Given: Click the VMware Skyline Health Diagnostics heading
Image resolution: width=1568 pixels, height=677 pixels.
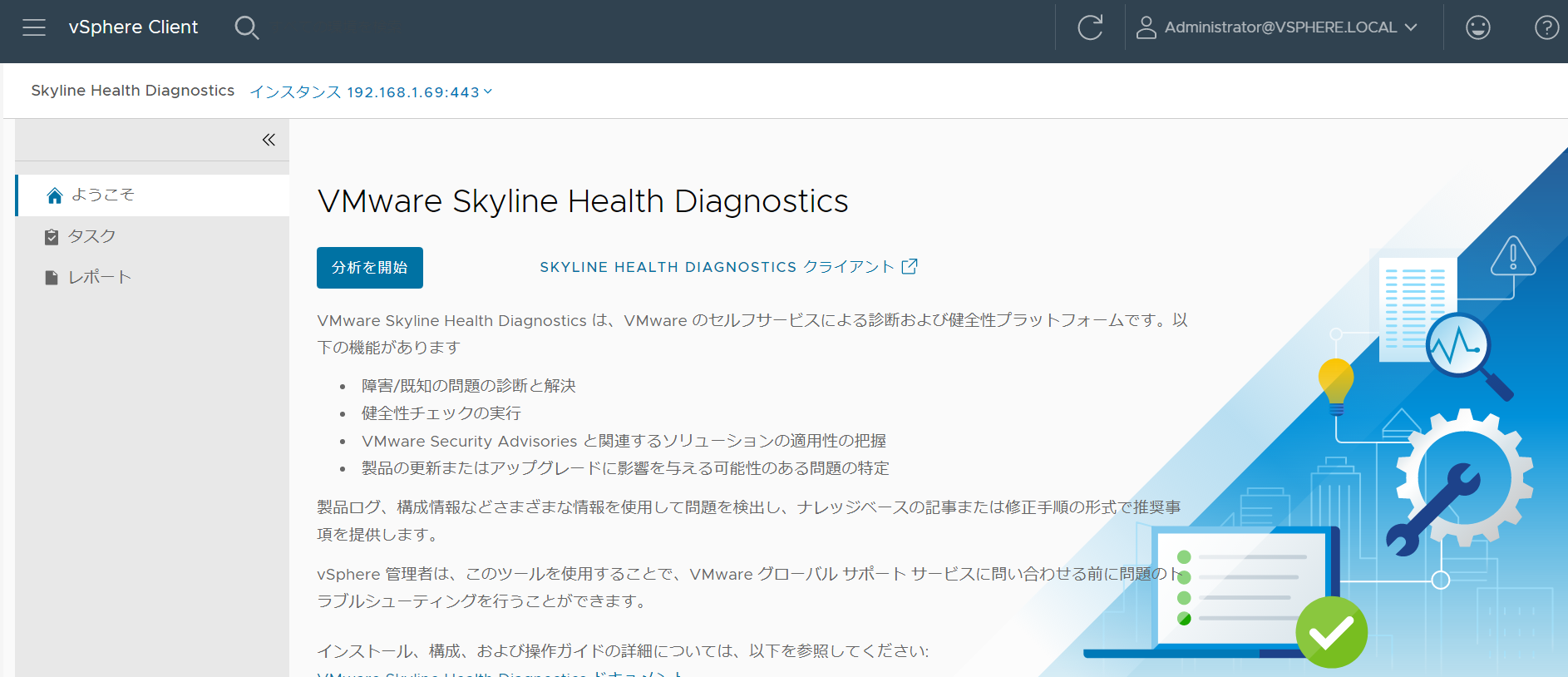Looking at the screenshot, I should point(583,201).
